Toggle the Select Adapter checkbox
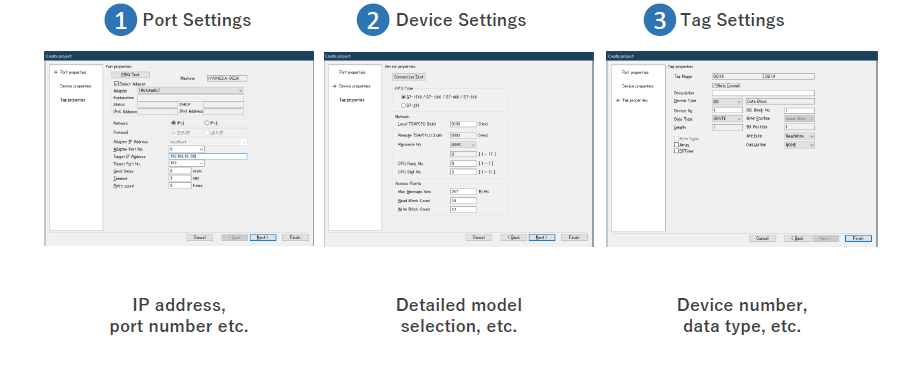The image size is (916, 367). (x=116, y=84)
